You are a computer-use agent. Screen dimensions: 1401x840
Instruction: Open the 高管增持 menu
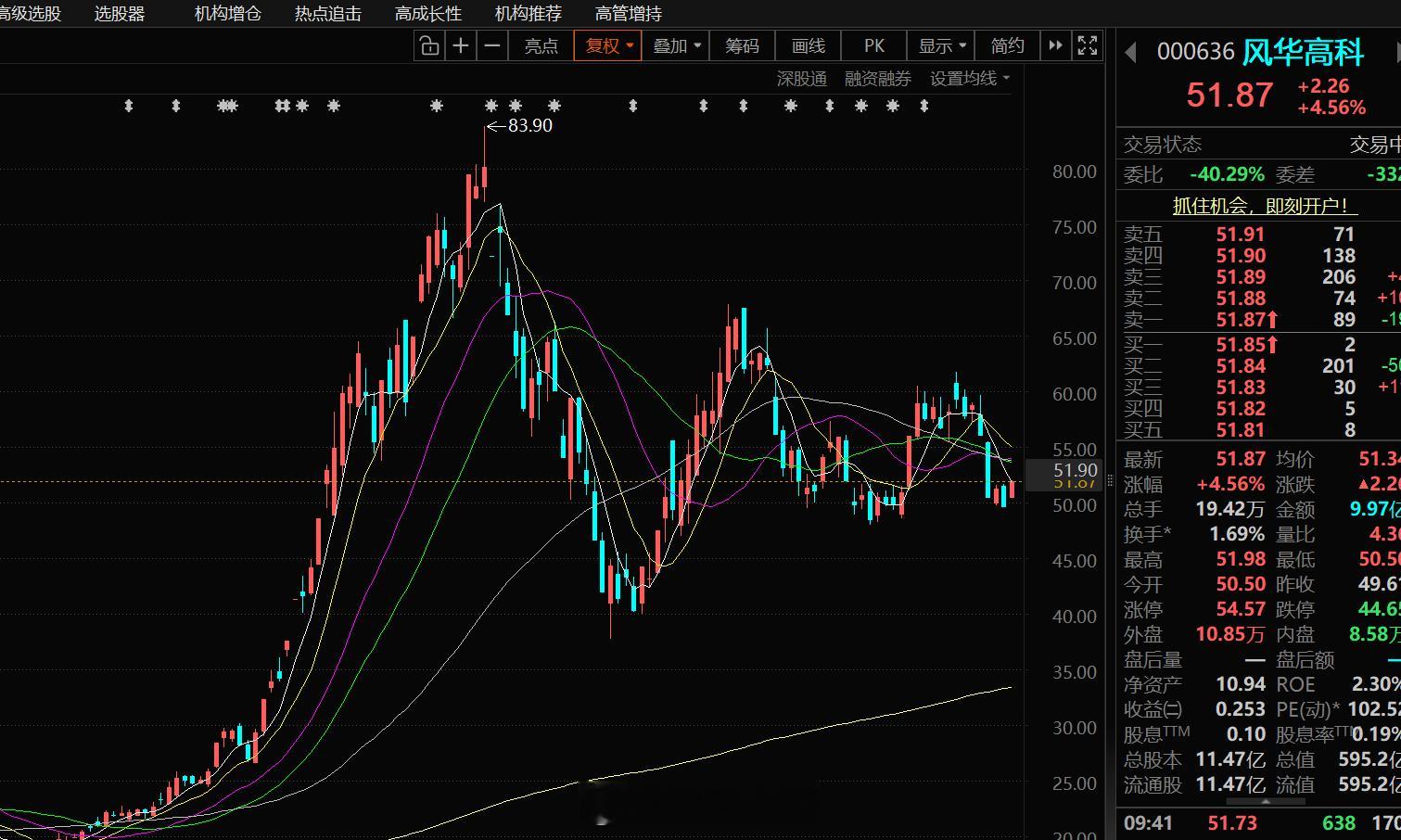[629, 14]
